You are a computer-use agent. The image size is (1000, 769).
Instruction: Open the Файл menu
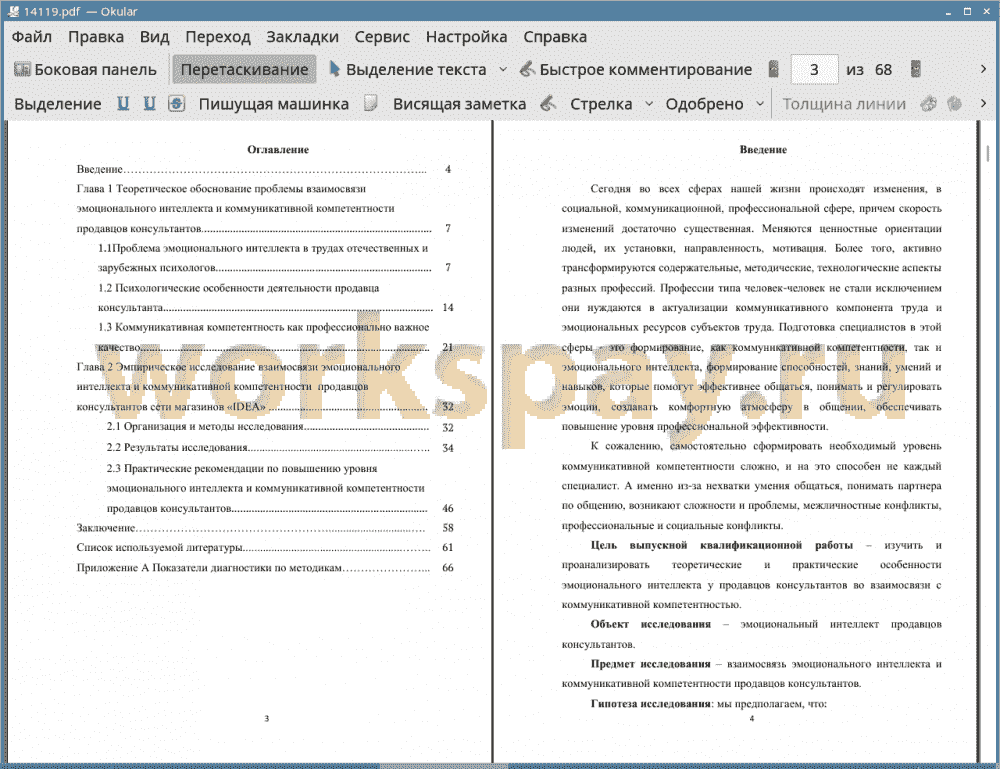[32, 37]
